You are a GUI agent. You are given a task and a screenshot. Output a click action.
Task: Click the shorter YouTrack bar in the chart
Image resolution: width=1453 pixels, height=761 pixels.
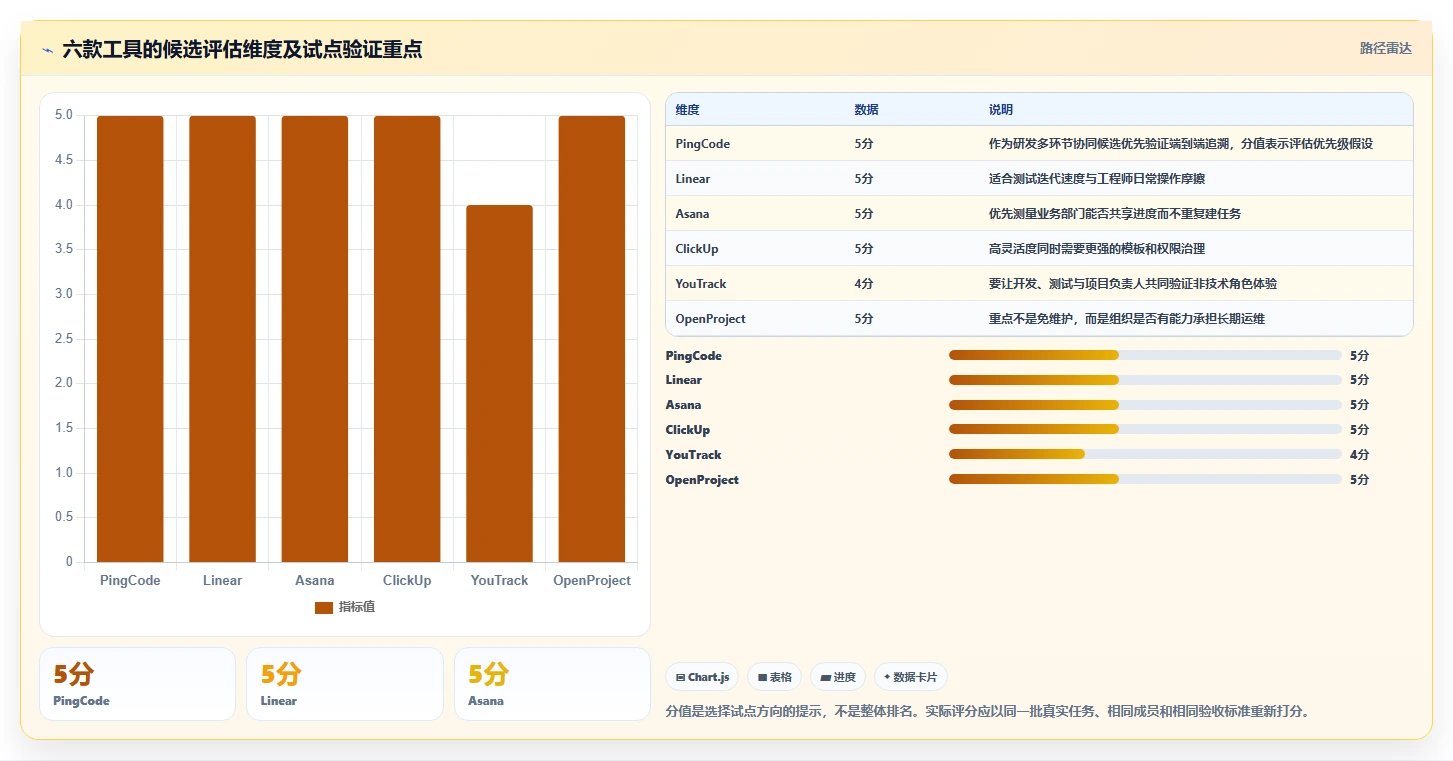click(x=499, y=384)
